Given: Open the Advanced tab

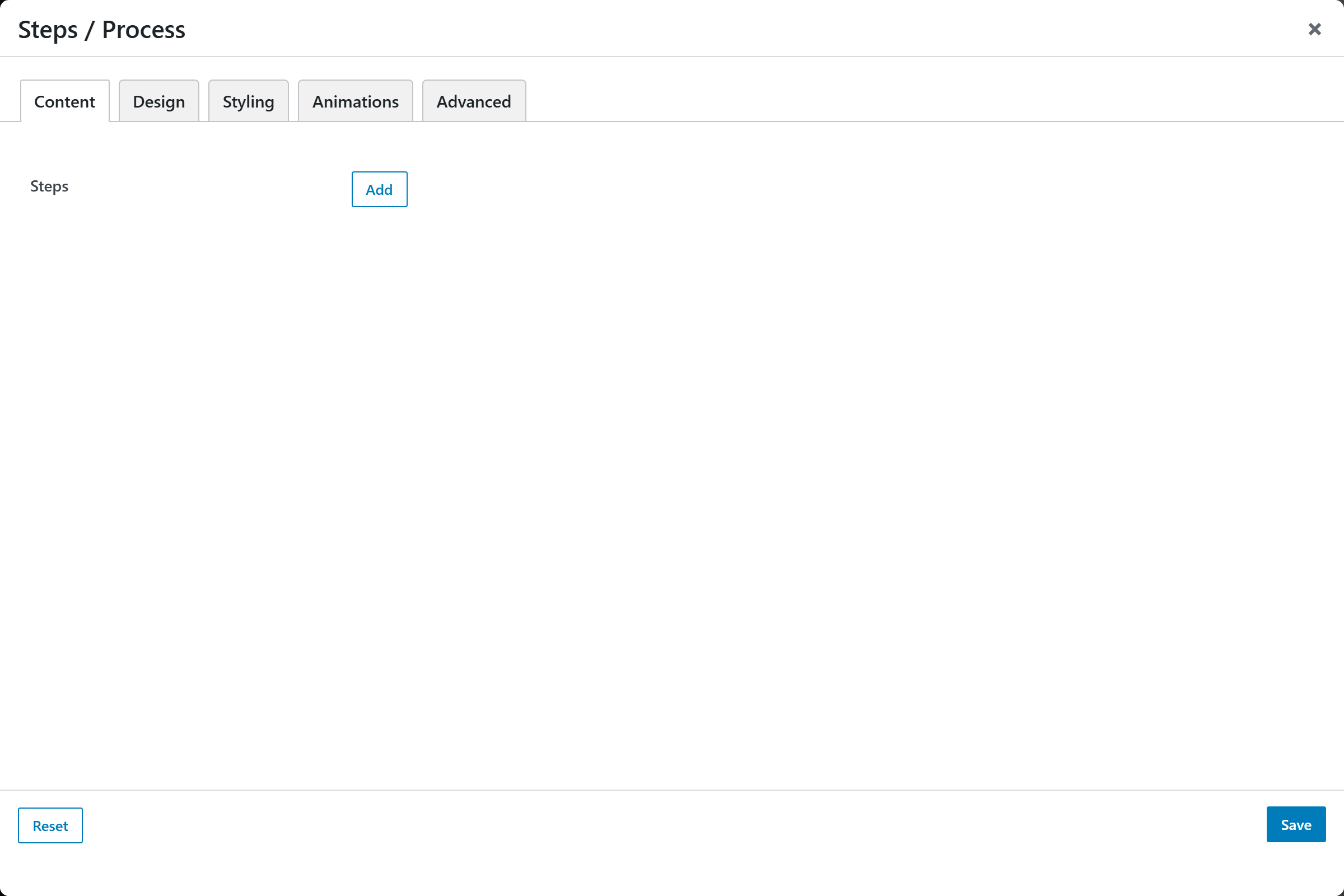Looking at the screenshot, I should click(x=474, y=101).
